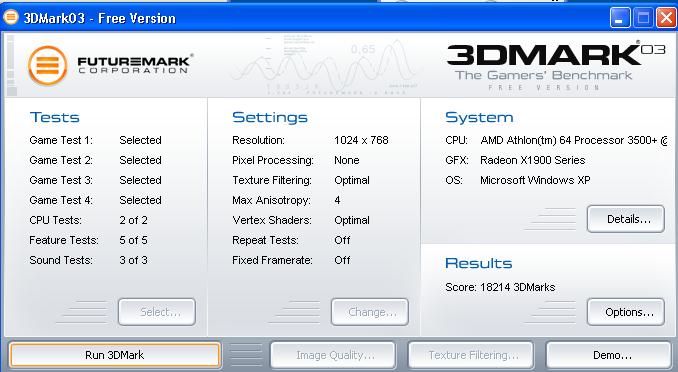678x372 pixels.
Task: Click the Futuremark Corporation wordmark
Action: (135, 64)
